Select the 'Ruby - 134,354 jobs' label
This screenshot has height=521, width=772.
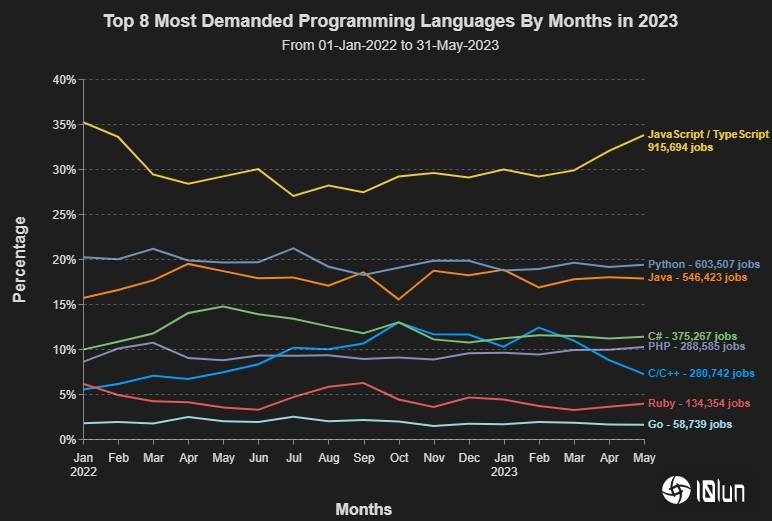tap(699, 403)
